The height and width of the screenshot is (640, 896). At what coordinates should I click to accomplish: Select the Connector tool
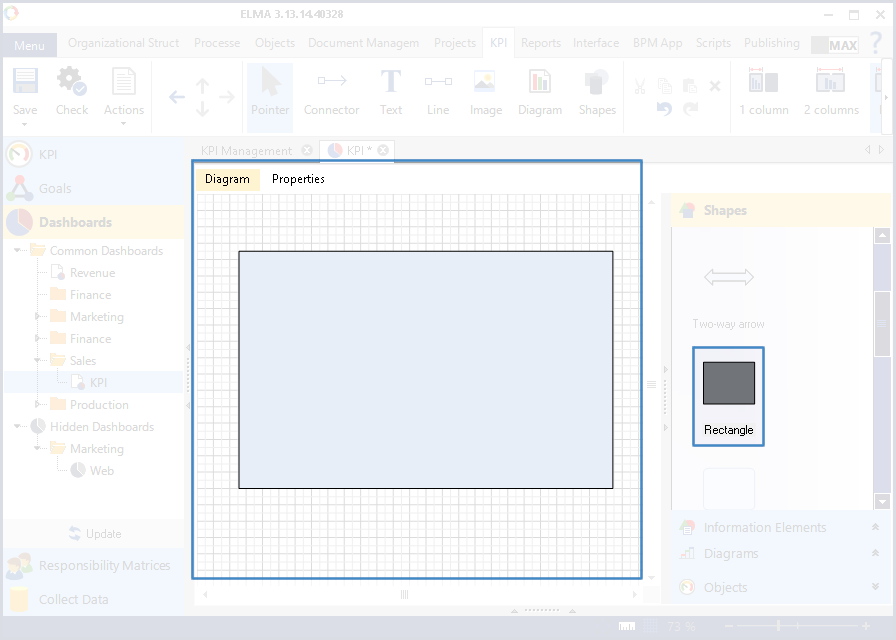(331, 91)
